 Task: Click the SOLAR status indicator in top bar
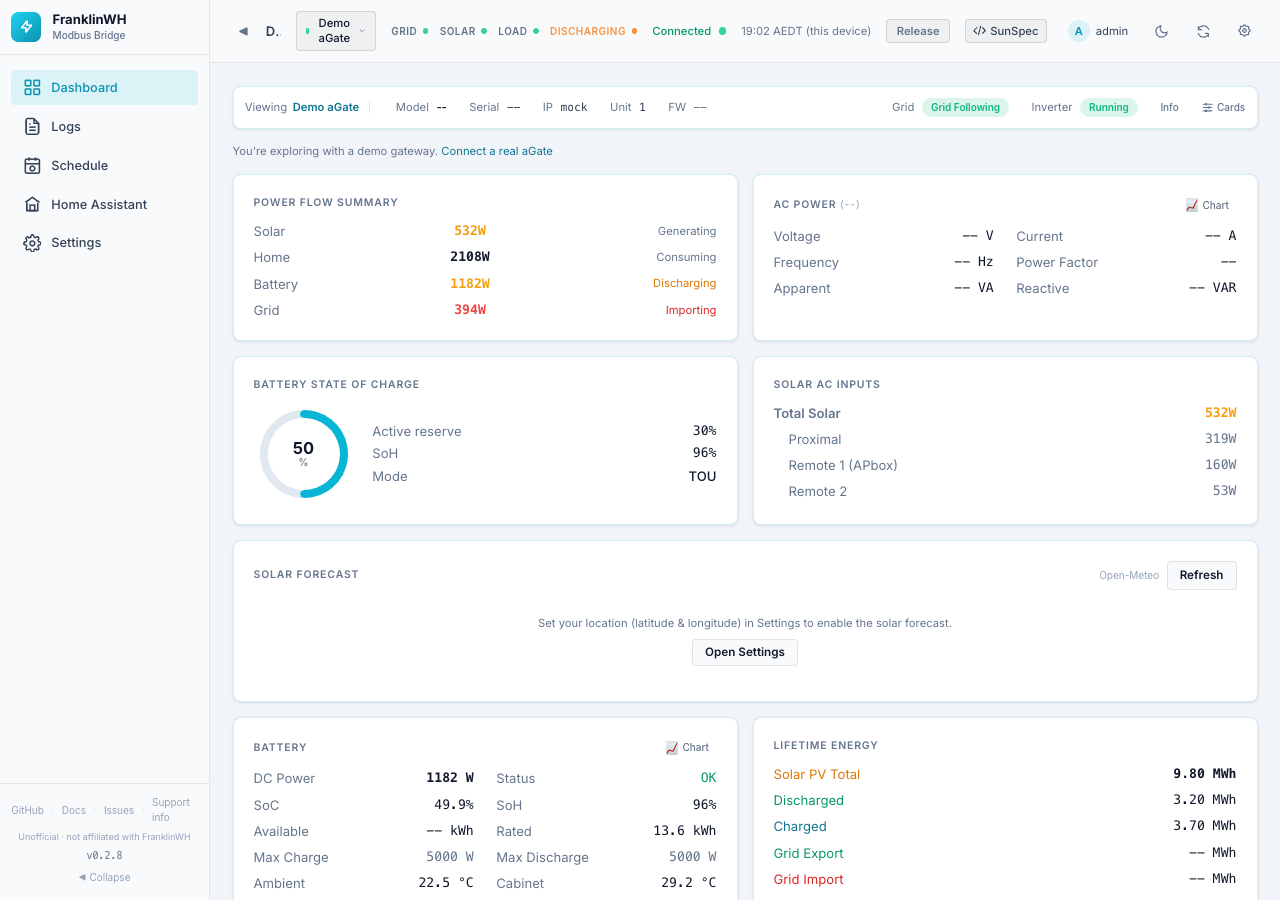[x=463, y=31]
